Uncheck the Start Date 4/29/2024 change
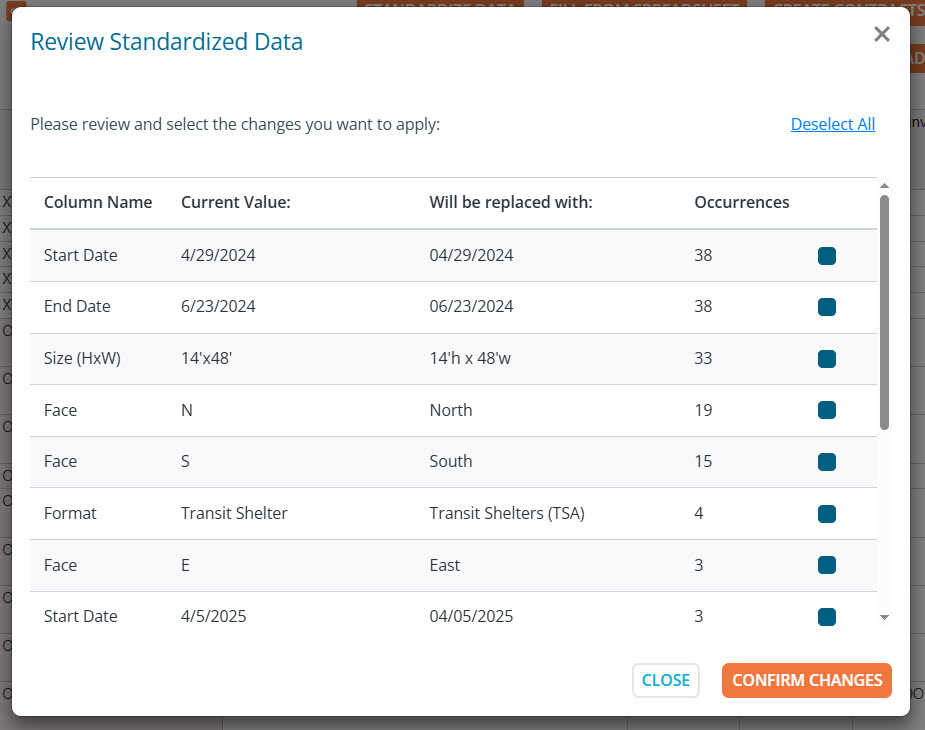Image resolution: width=925 pixels, height=730 pixels. click(826, 256)
